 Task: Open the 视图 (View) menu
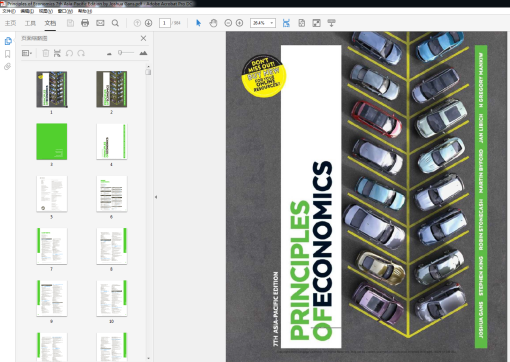click(46, 11)
